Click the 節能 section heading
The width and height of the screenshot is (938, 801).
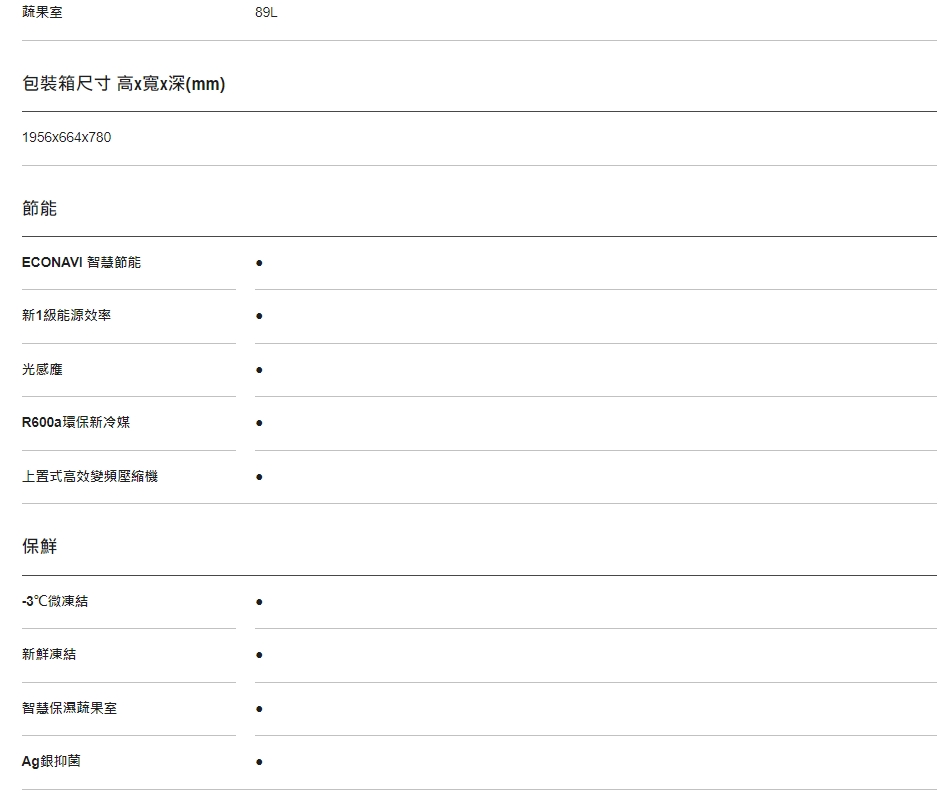coord(40,208)
